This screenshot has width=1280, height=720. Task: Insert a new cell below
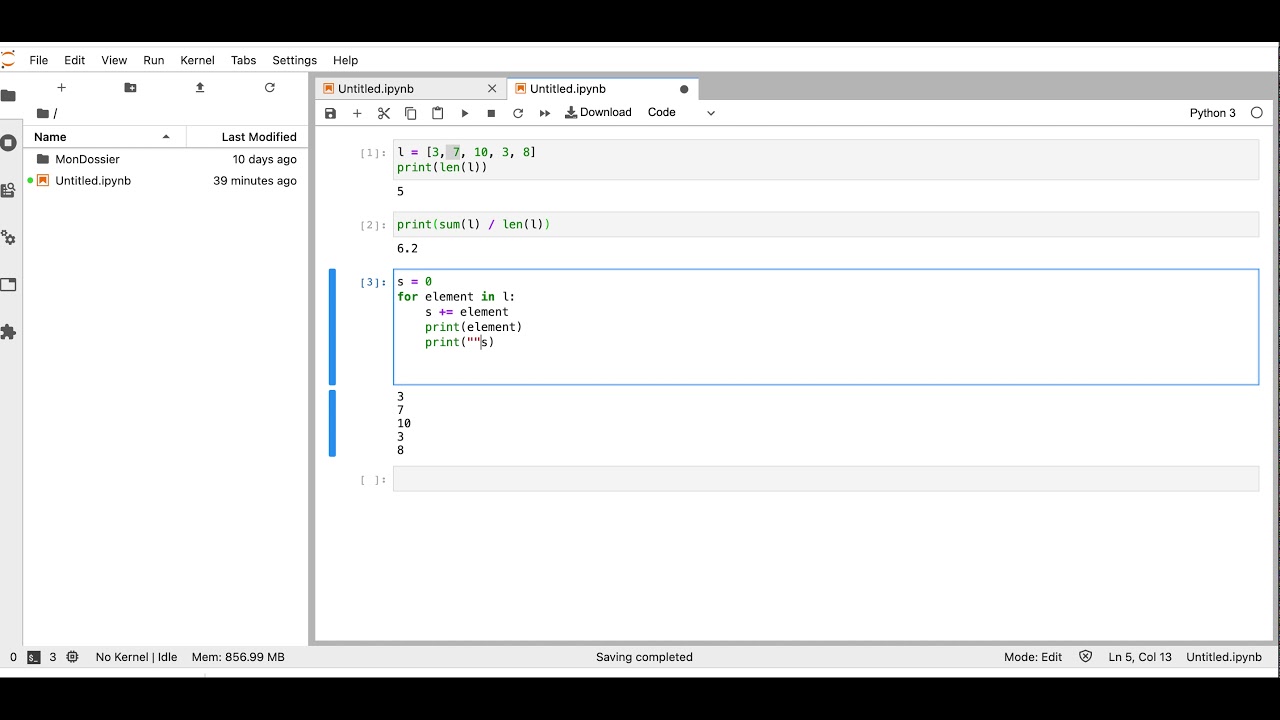[357, 112]
